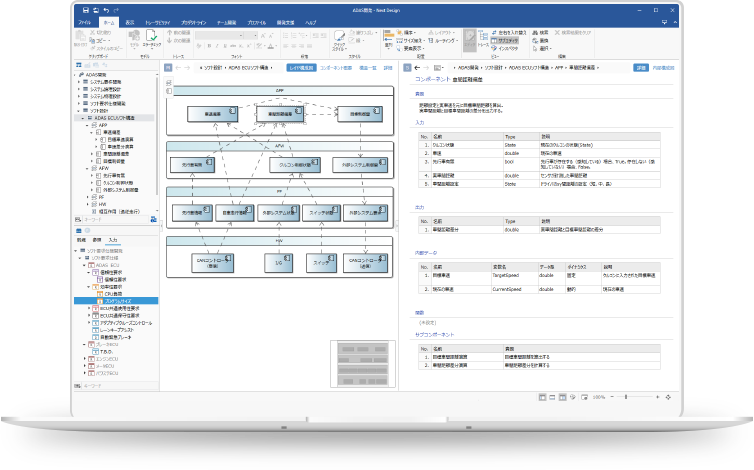Click the back arrow in the right pane
754x470 pixels.
pyautogui.click(x=417, y=68)
